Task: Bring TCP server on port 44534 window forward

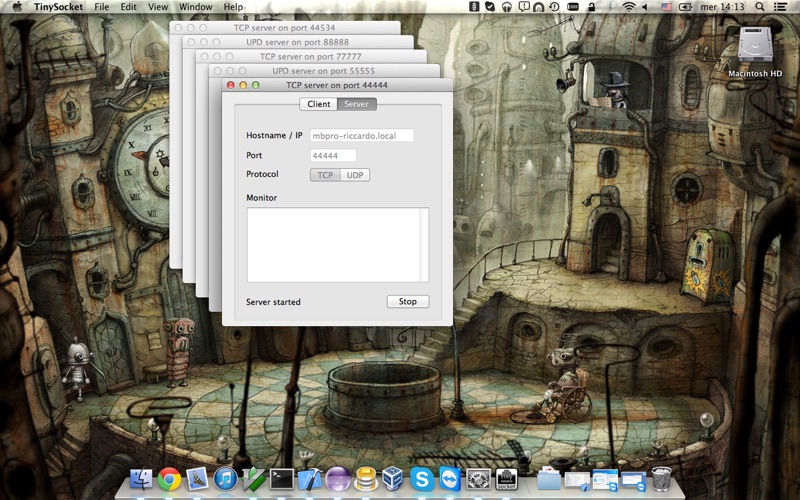Action: click(284, 28)
